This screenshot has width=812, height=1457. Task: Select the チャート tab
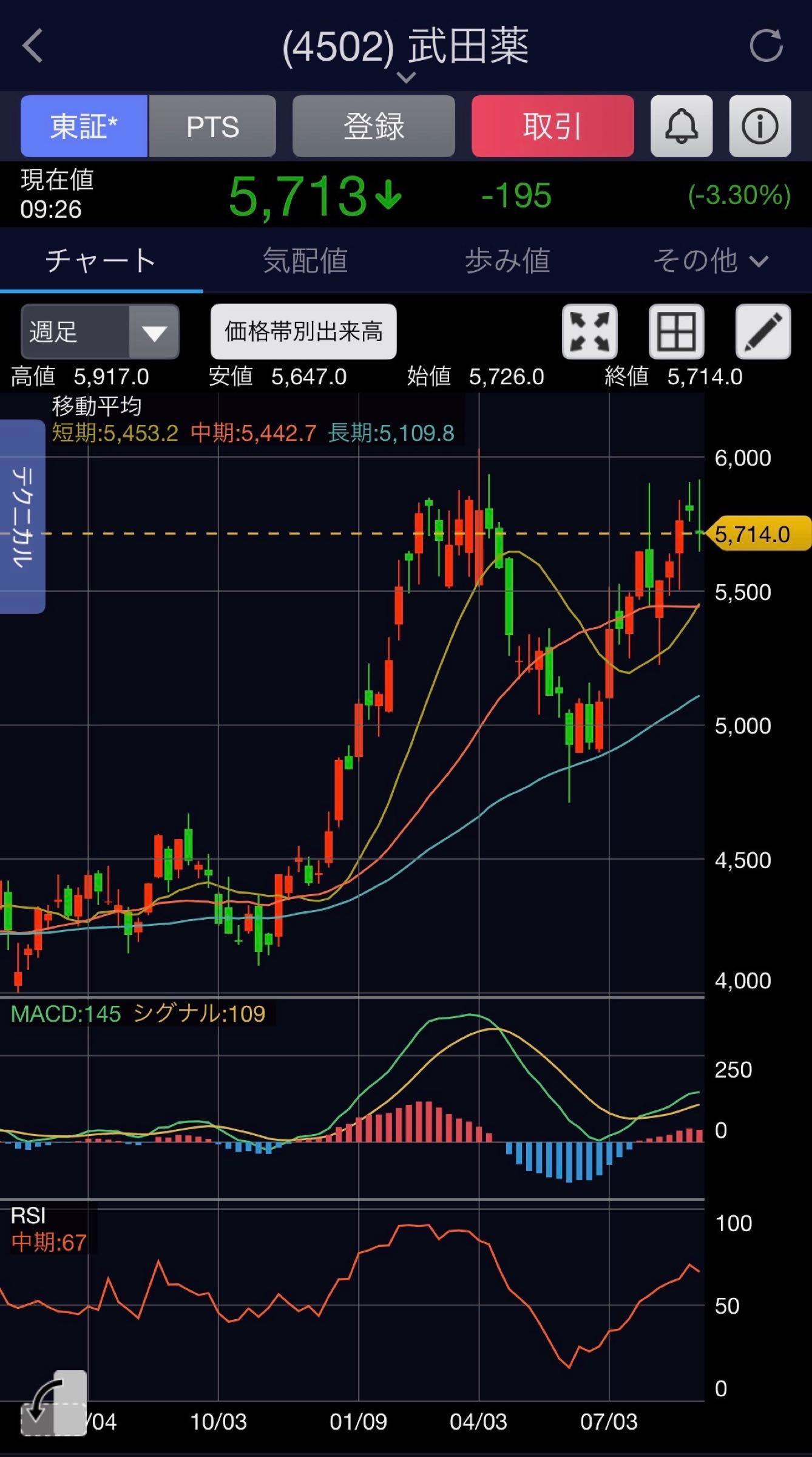(101, 261)
